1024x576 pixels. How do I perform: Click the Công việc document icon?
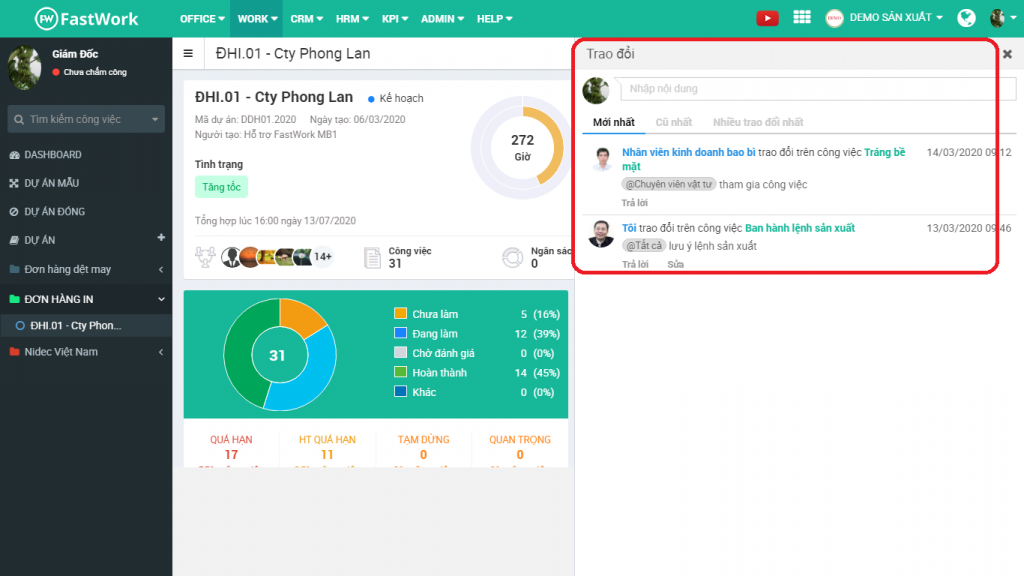[372, 257]
